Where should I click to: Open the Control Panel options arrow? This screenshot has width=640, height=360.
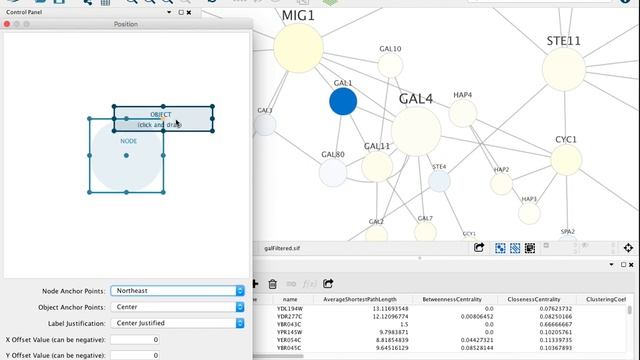click(x=169, y=12)
